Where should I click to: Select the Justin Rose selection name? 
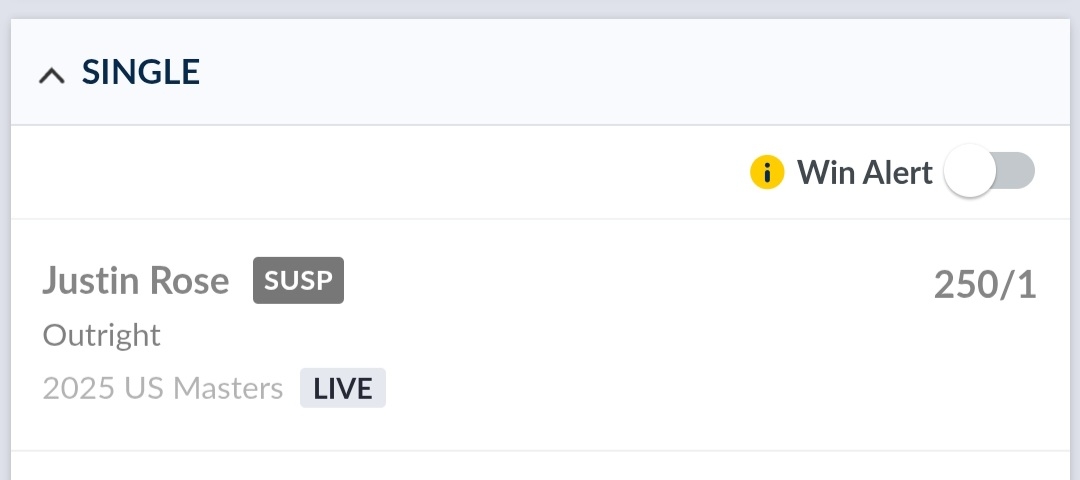pos(136,281)
